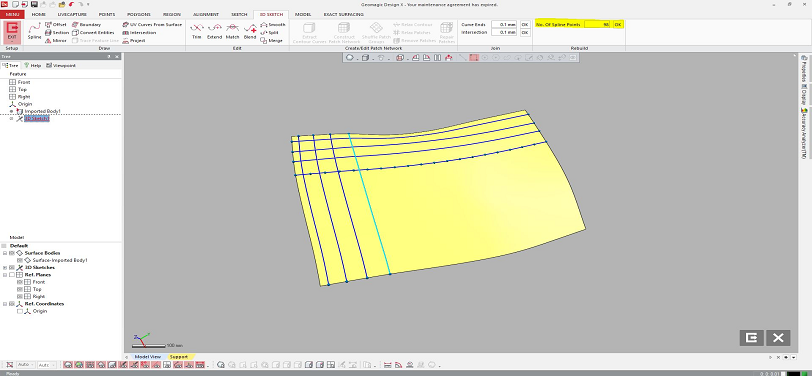Open the Properties side panel tab
The image size is (812, 376).
coord(804,68)
